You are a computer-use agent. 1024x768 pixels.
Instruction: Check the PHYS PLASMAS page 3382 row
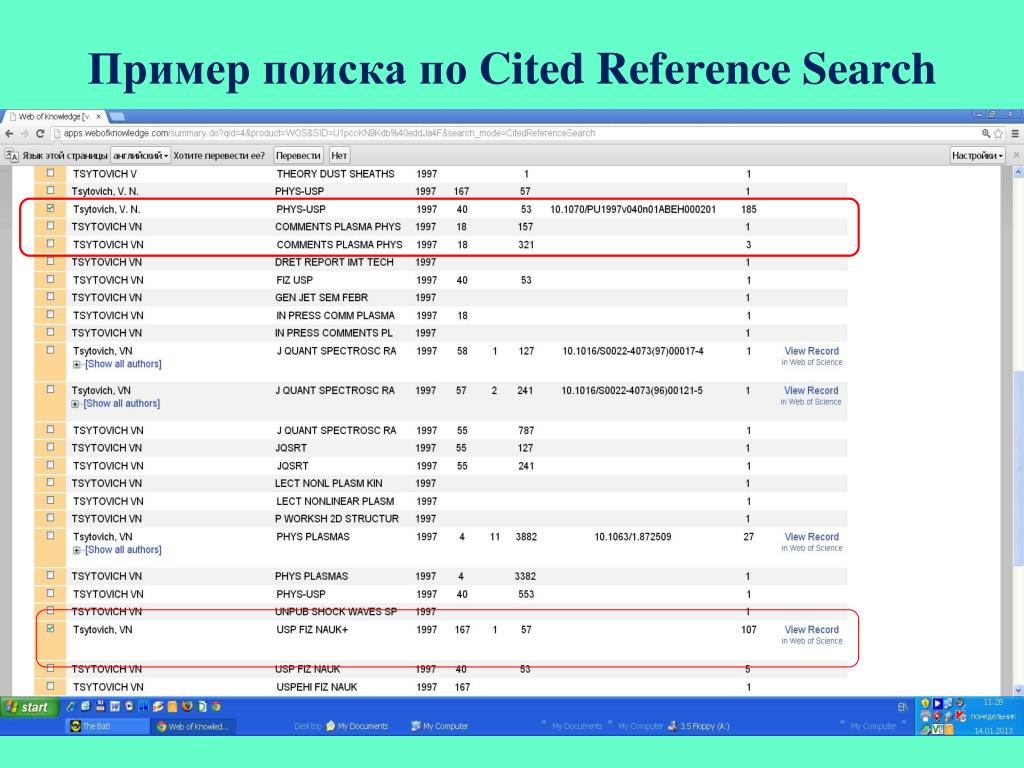click(x=50, y=575)
